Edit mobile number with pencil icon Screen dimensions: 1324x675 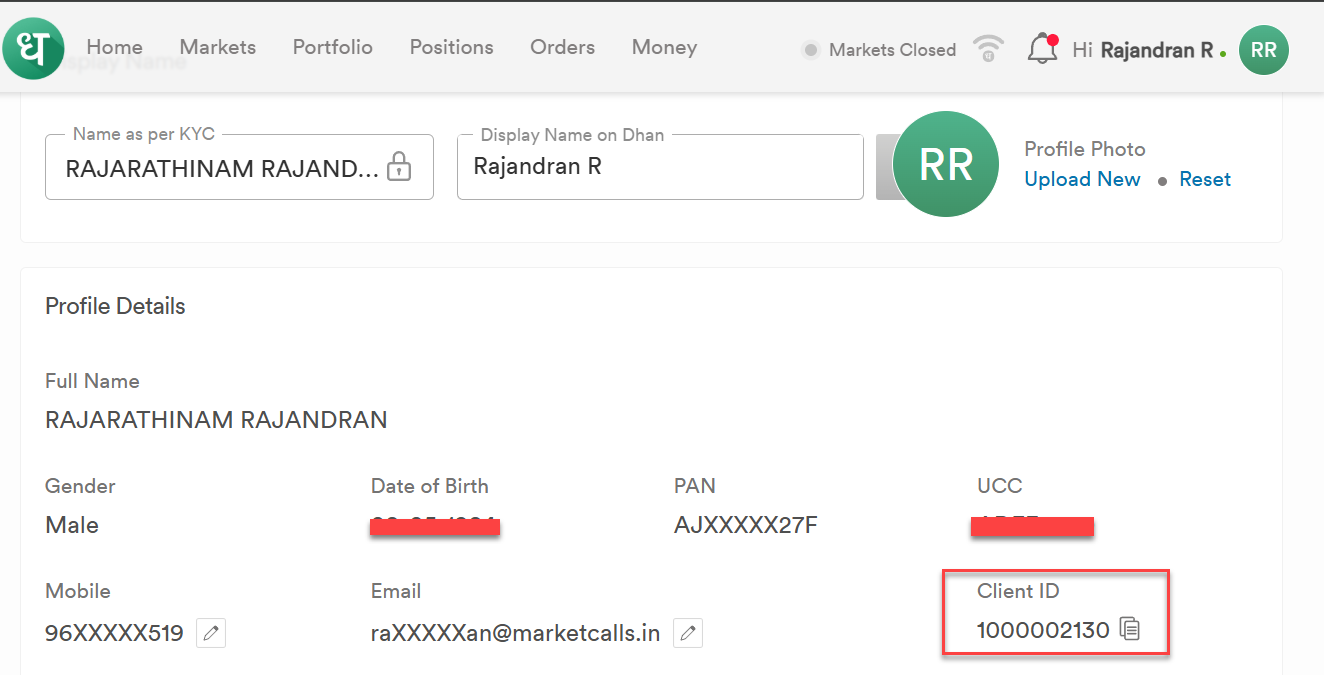pyautogui.click(x=211, y=633)
